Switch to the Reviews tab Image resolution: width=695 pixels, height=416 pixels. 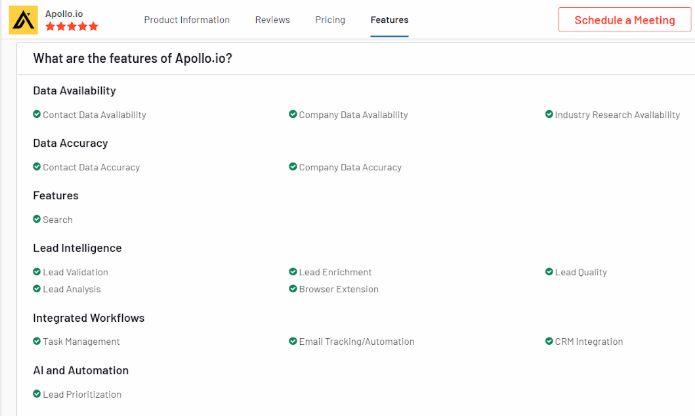(x=272, y=20)
